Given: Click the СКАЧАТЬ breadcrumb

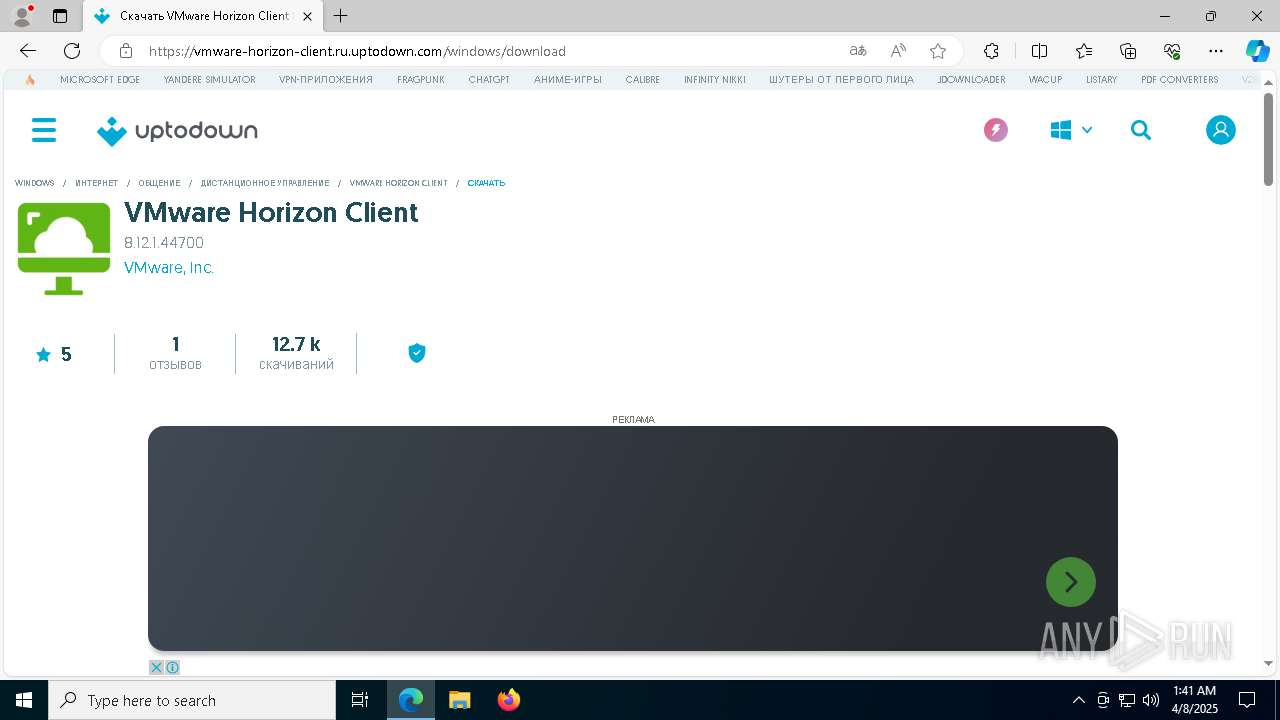Looking at the screenshot, I should (486, 183).
